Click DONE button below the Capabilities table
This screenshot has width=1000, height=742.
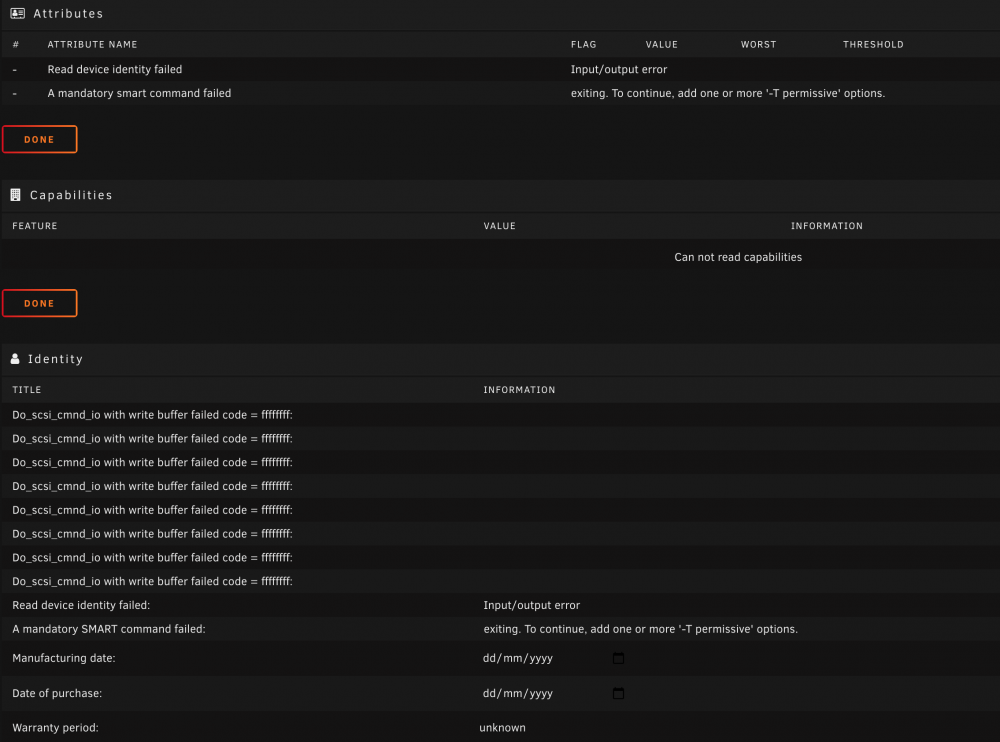[x=40, y=303]
